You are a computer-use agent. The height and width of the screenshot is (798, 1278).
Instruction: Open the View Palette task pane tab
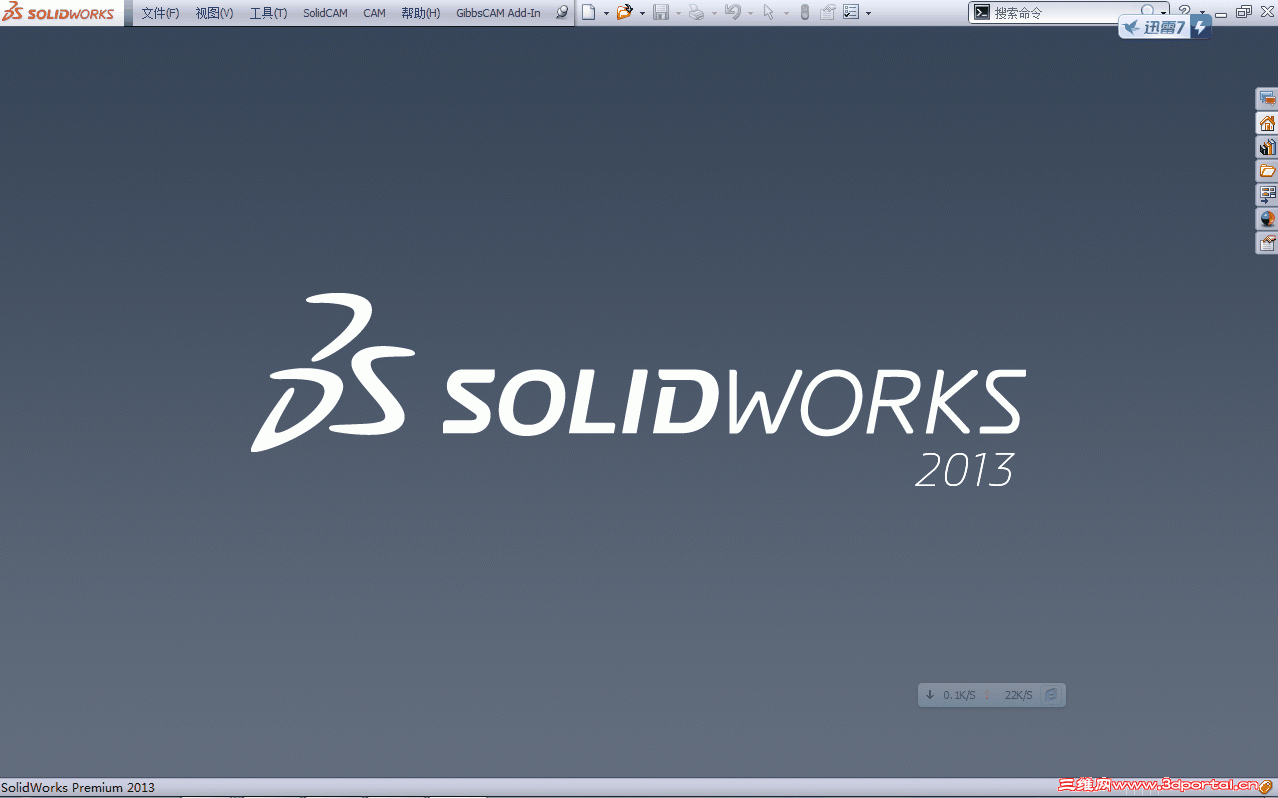[x=1267, y=195]
